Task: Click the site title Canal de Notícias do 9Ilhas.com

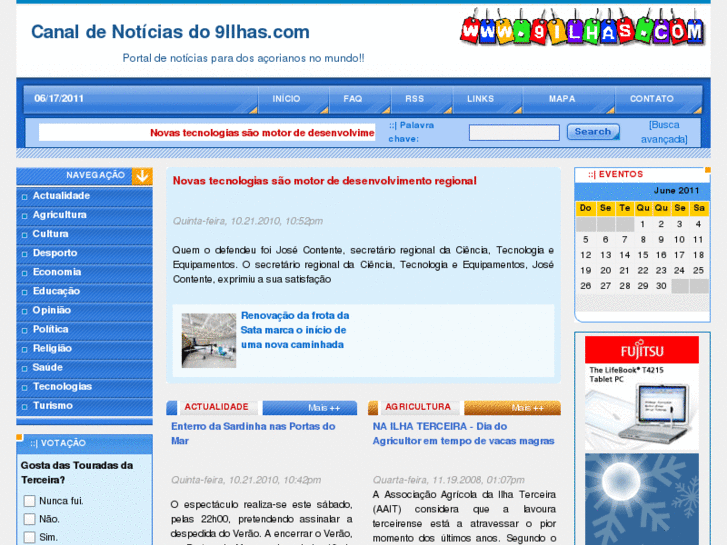Action: [170, 32]
